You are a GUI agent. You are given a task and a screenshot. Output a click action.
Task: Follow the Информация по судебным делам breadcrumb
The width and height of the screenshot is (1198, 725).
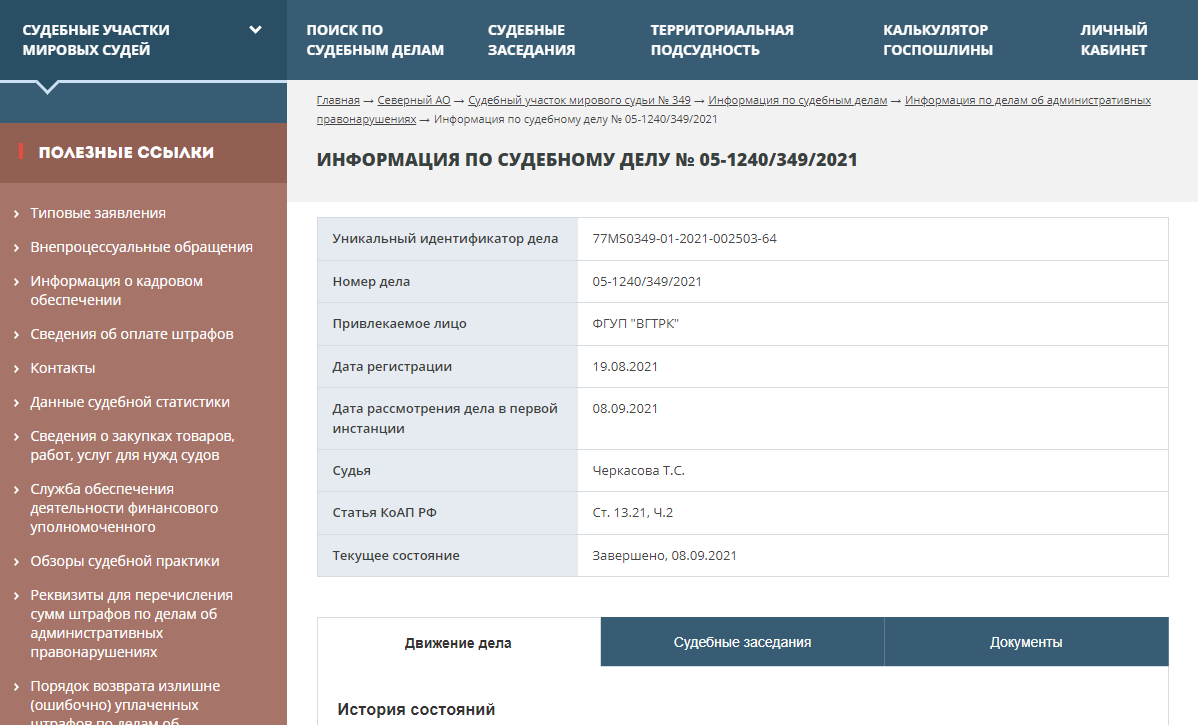(797, 100)
